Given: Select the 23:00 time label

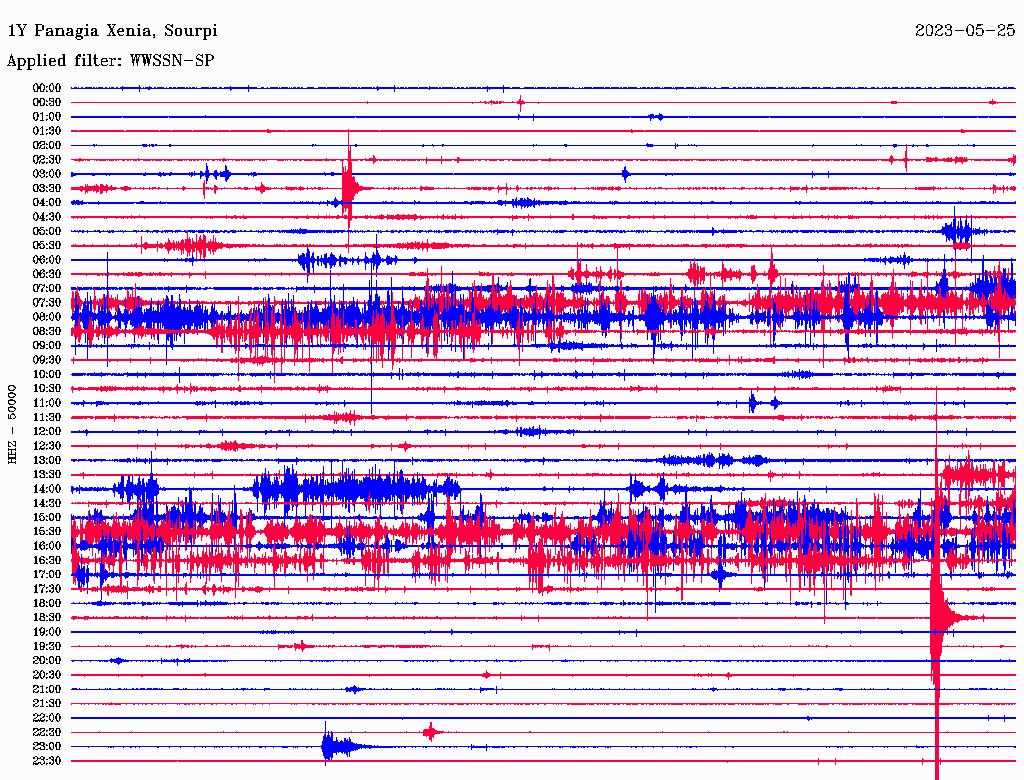Looking at the screenshot, I should pyautogui.click(x=47, y=747).
